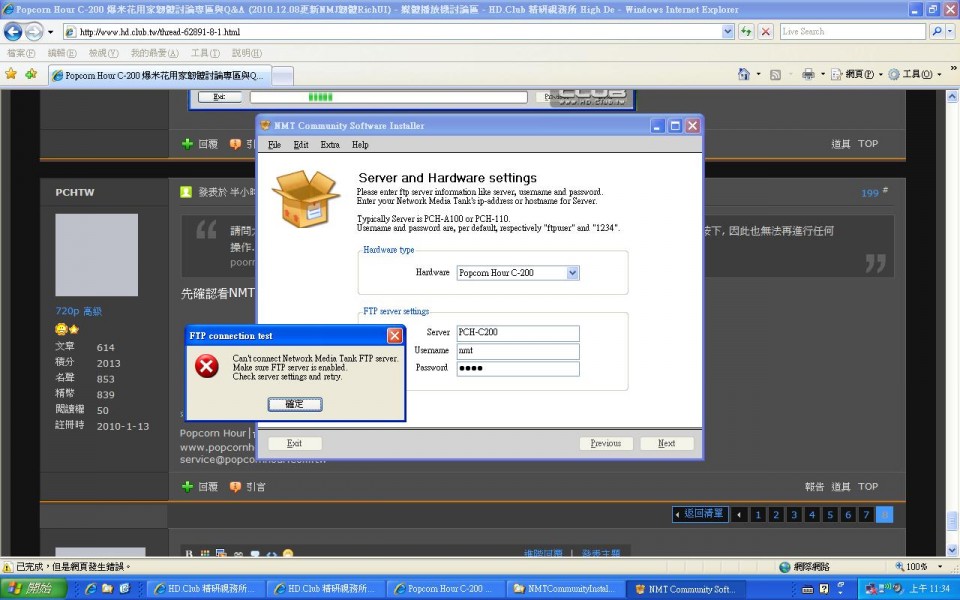This screenshot has width=960, height=600.
Task: Click the Username input field
Action: coord(517,351)
